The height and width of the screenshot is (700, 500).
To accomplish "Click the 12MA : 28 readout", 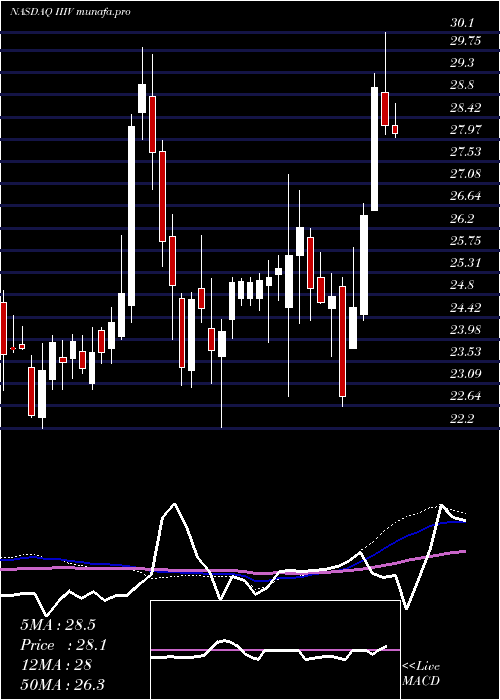I will click(56, 665).
